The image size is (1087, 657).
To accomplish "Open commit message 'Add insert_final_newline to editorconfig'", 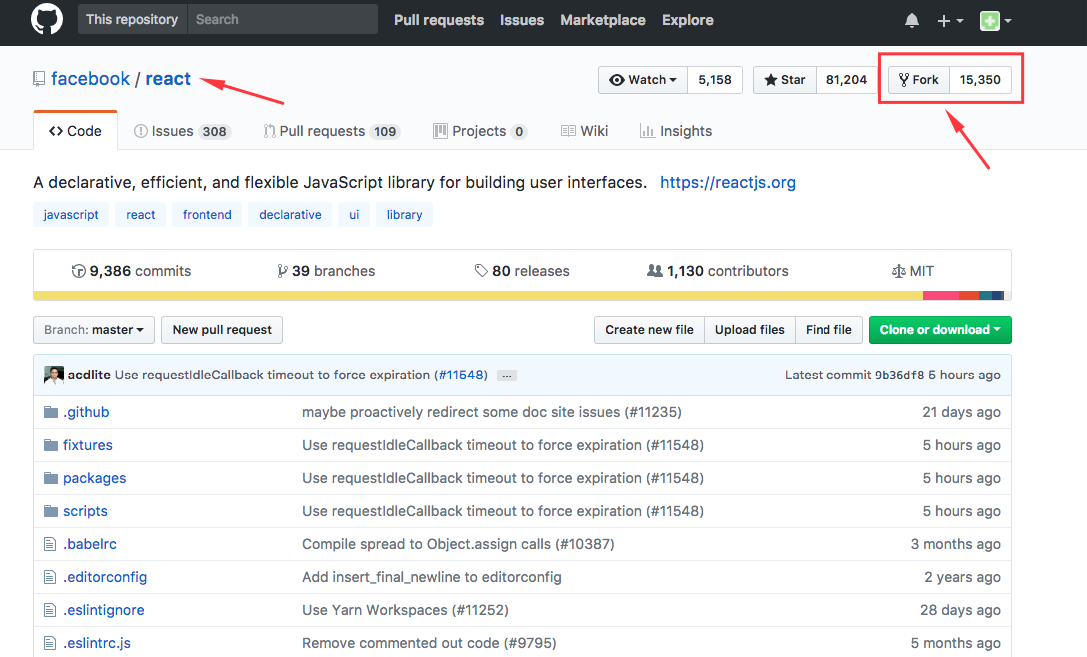I will click(432, 577).
